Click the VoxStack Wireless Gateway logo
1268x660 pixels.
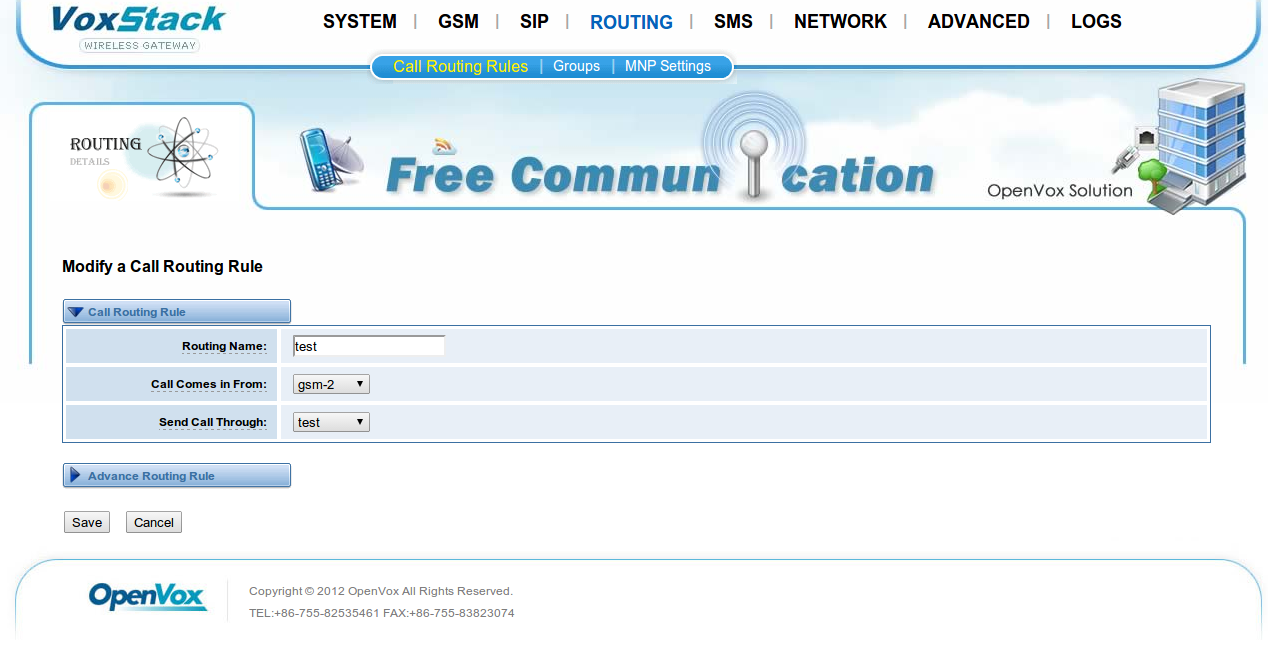[x=139, y=27]
